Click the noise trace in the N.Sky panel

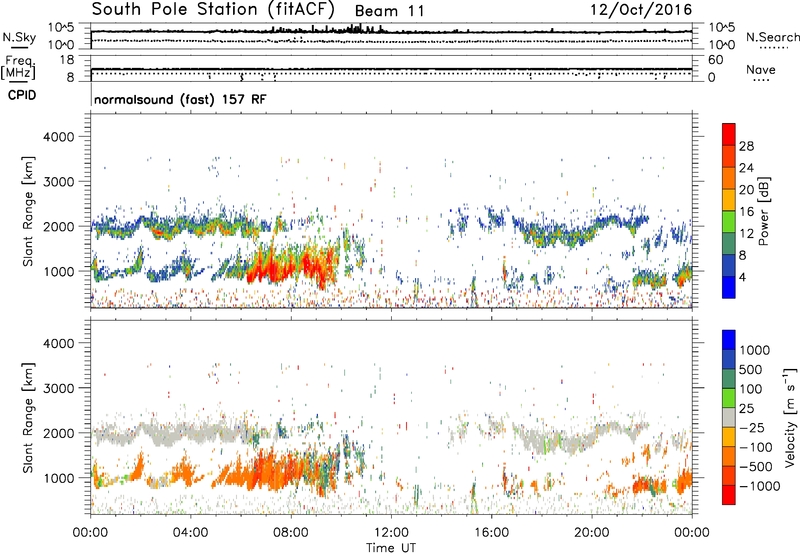point(391,31)
